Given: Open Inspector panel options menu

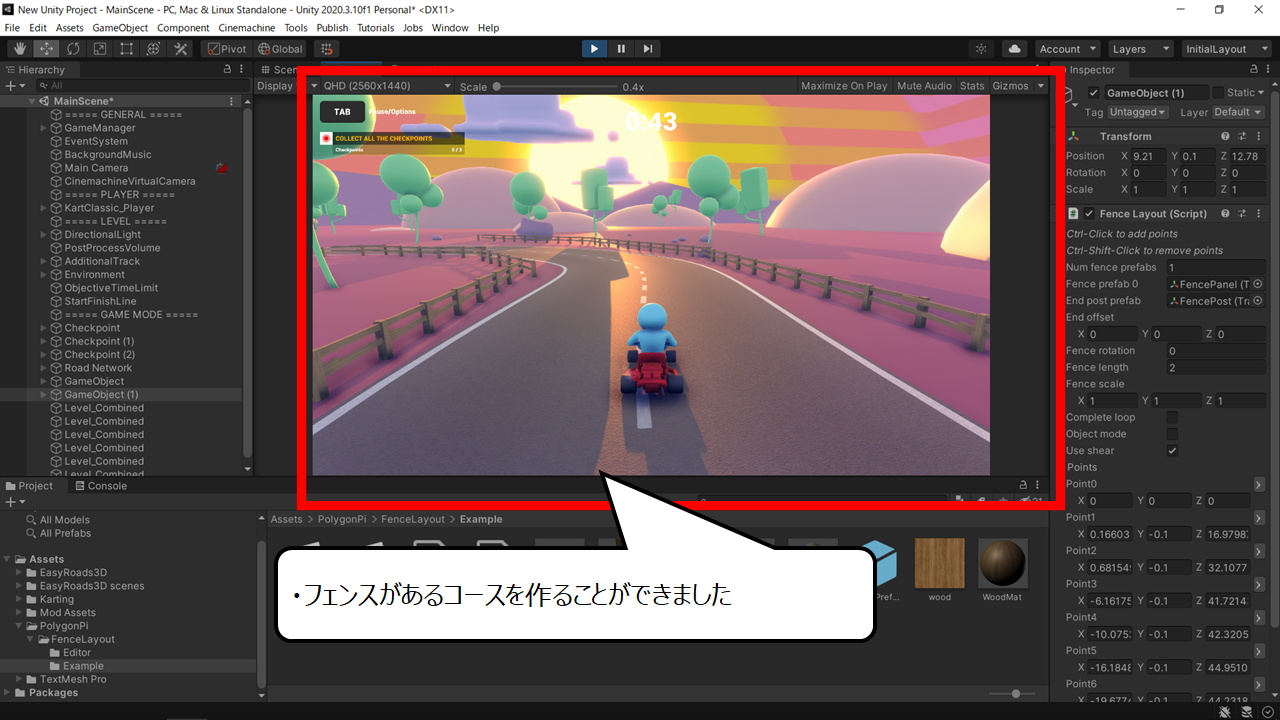Looking at the screenshot, I should point(1270,70).
